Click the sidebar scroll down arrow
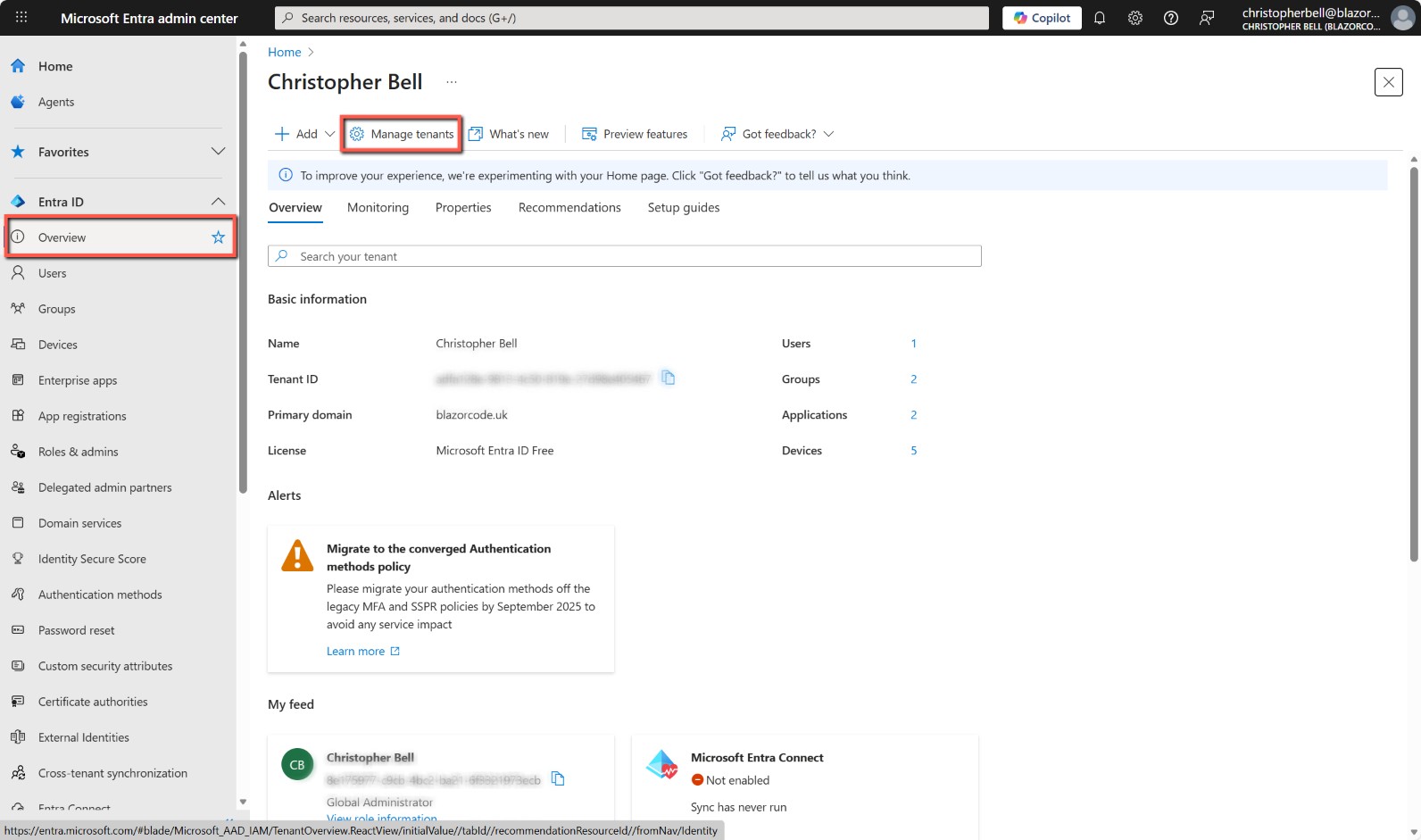Screen dimensions: 1421x840 point(243,802)
